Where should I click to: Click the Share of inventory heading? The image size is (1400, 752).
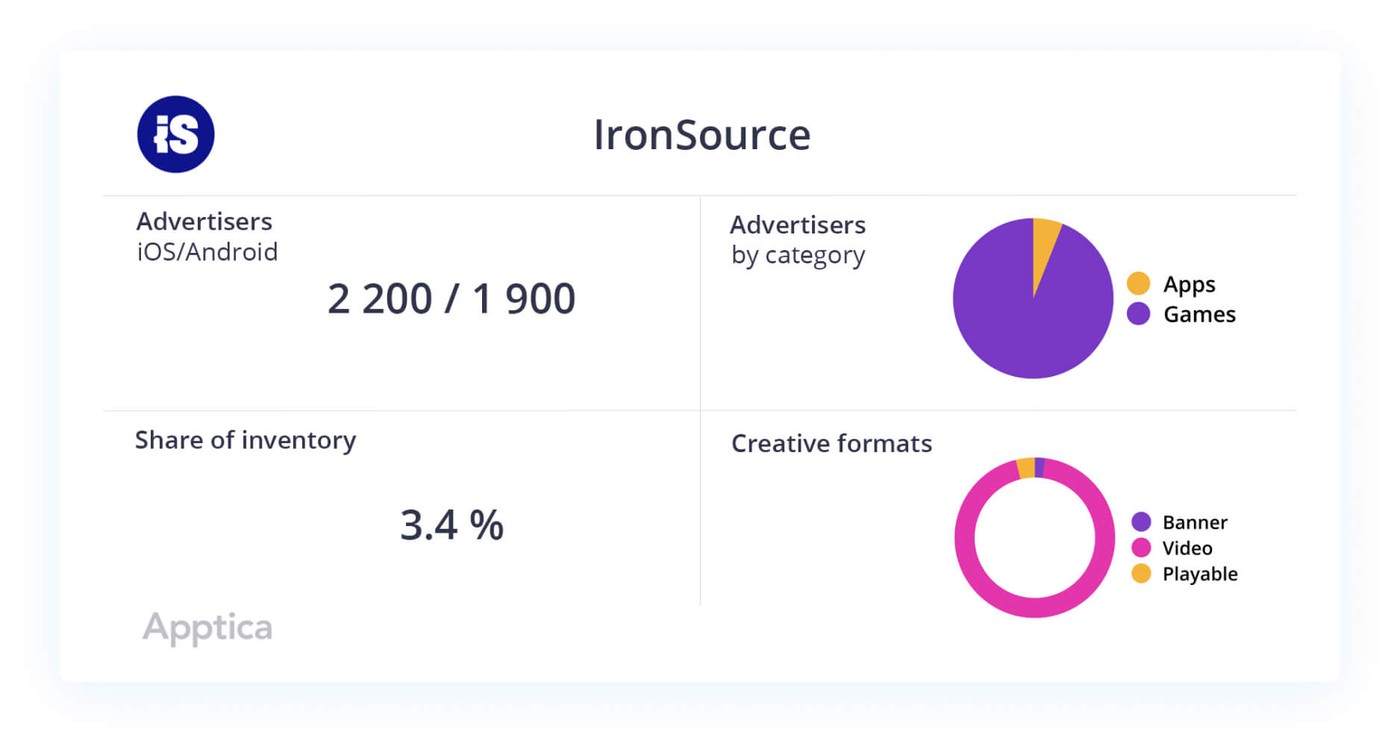(245, 440)
